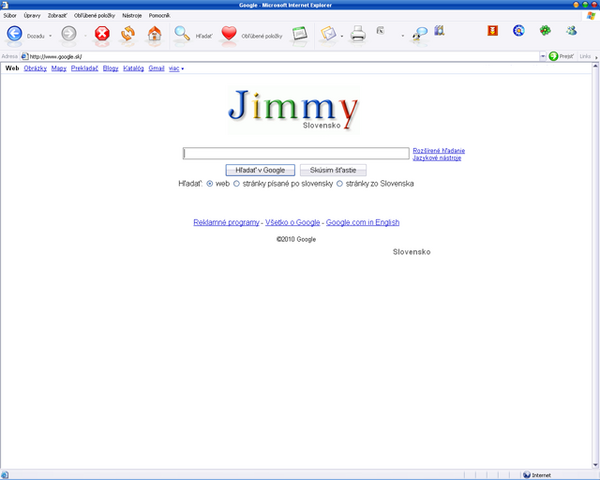600x480 pixels.
Task: Open the 'Všetko o Google' link
Action: pos(293,223)
